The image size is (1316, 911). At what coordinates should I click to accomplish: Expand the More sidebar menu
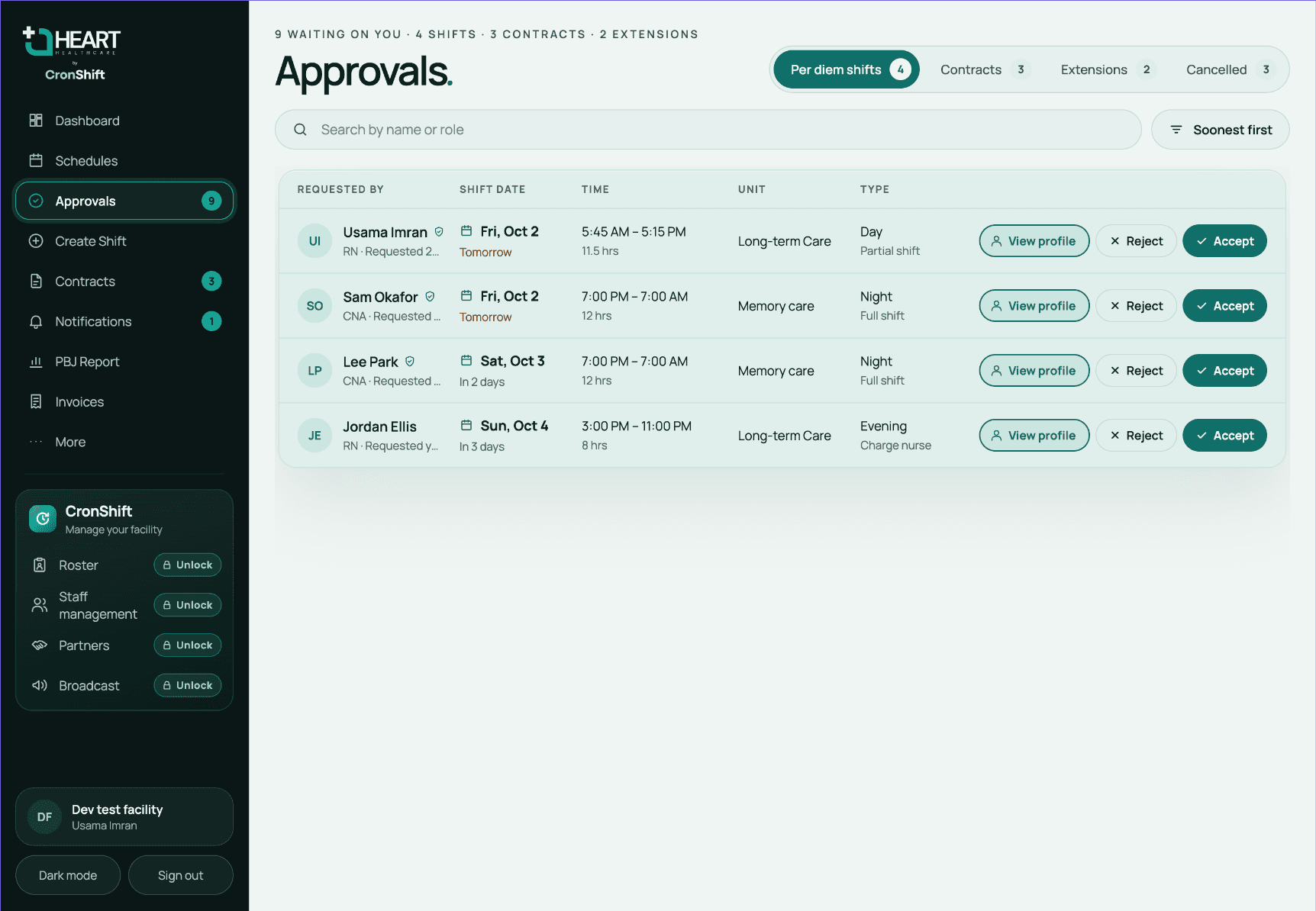coord(124,443)
